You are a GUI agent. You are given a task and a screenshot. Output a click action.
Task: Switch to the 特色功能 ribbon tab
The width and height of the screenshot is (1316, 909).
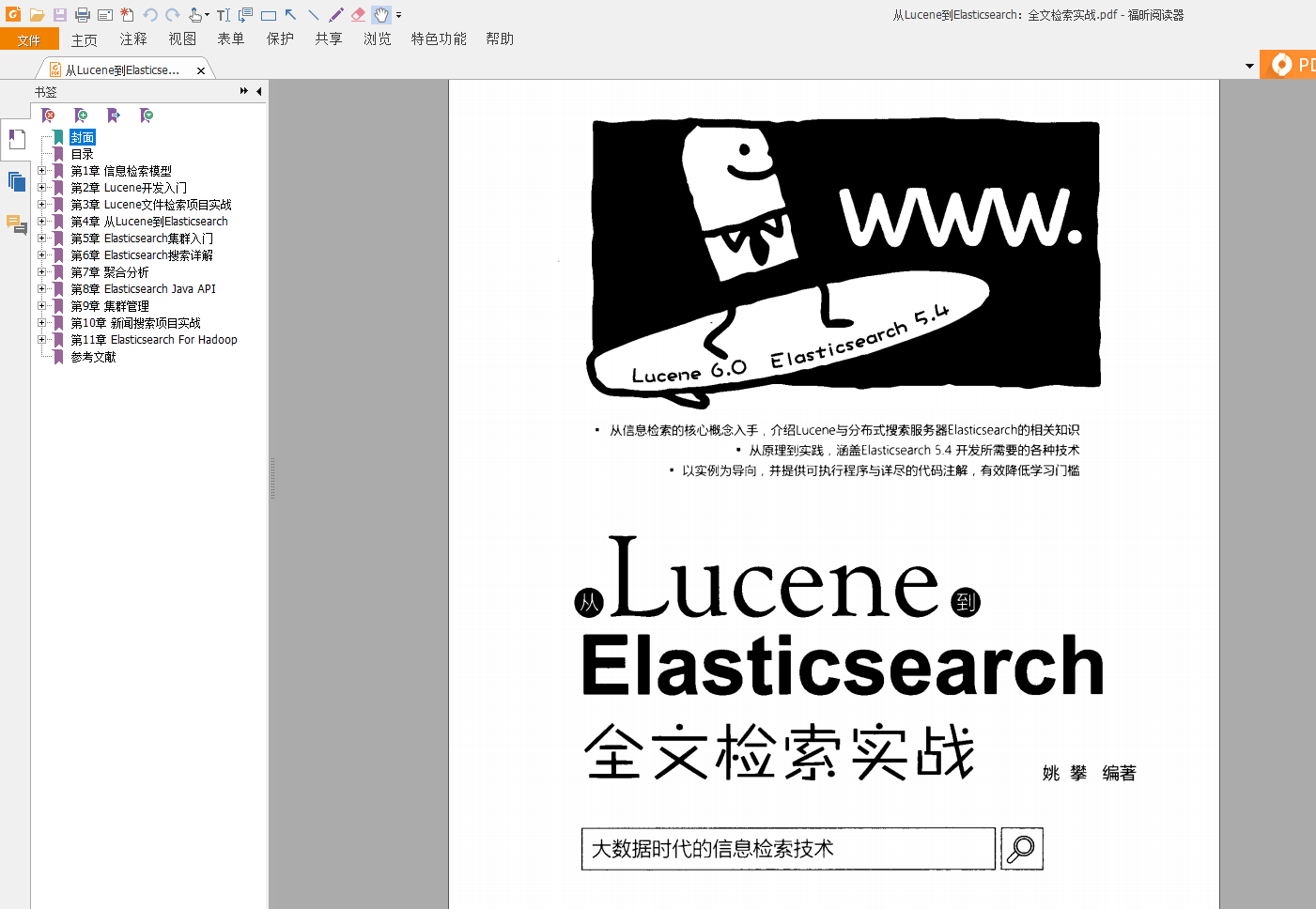point(439,39)
